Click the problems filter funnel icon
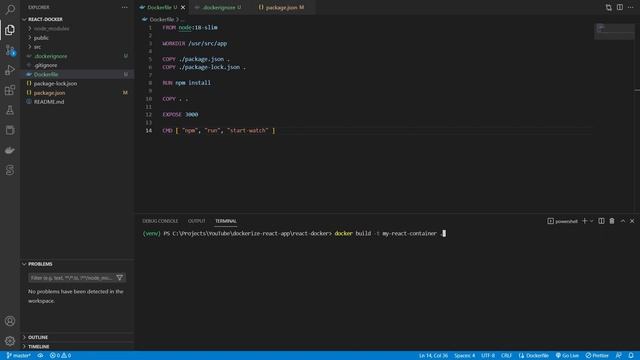This screenshot has height=360, width=640. 120,278
